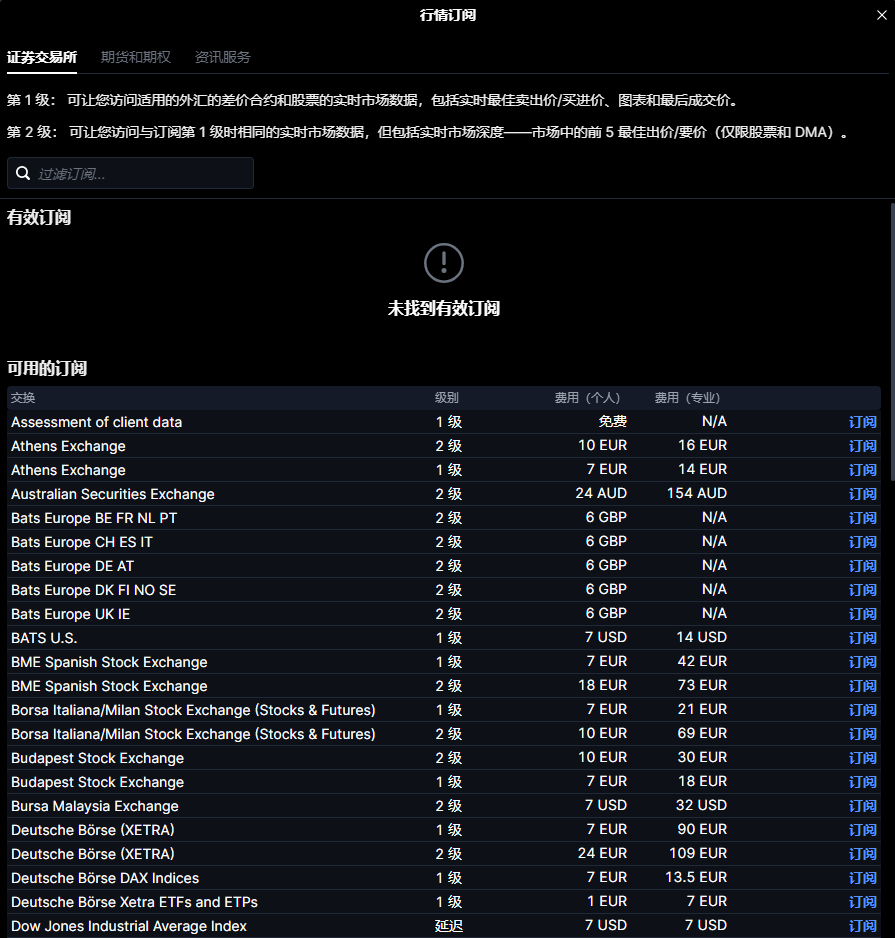Click the 'Bats Europe BE FR NL PT' name
Viewport: 895px width, 938px height.
click(94, 518)
